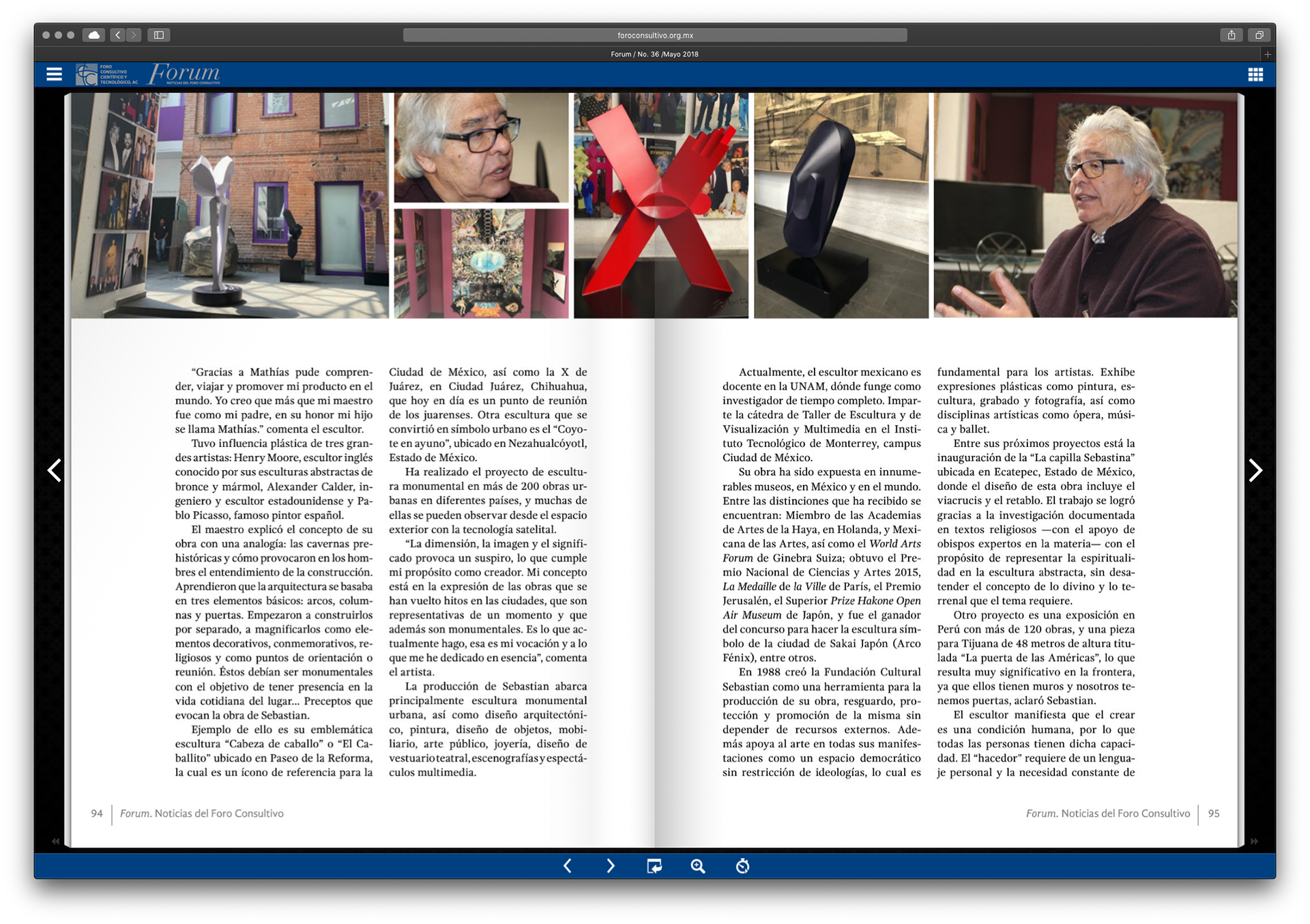Viewport: 1310px width, 924px height.
Task: Start the autoplay stopwatch icon
Action: [x=742, y=866]
